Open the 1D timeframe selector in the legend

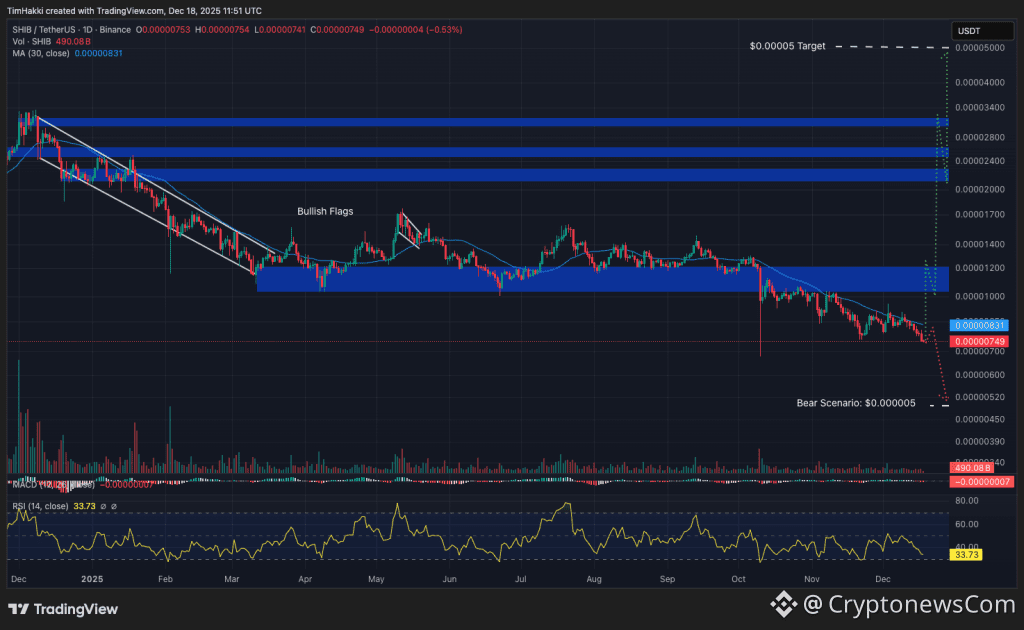[86, 29]
